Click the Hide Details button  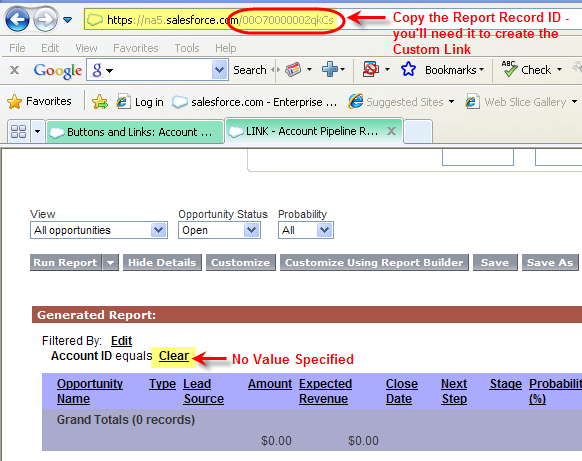pos(162,262)
